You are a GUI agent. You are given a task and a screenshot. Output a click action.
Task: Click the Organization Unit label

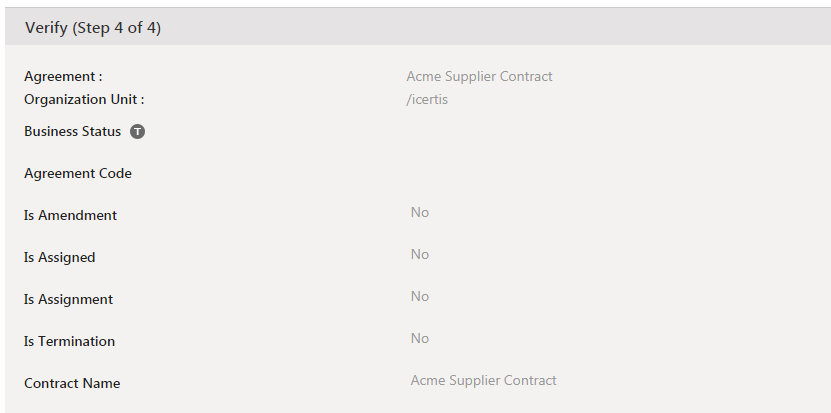click(84, 99)
